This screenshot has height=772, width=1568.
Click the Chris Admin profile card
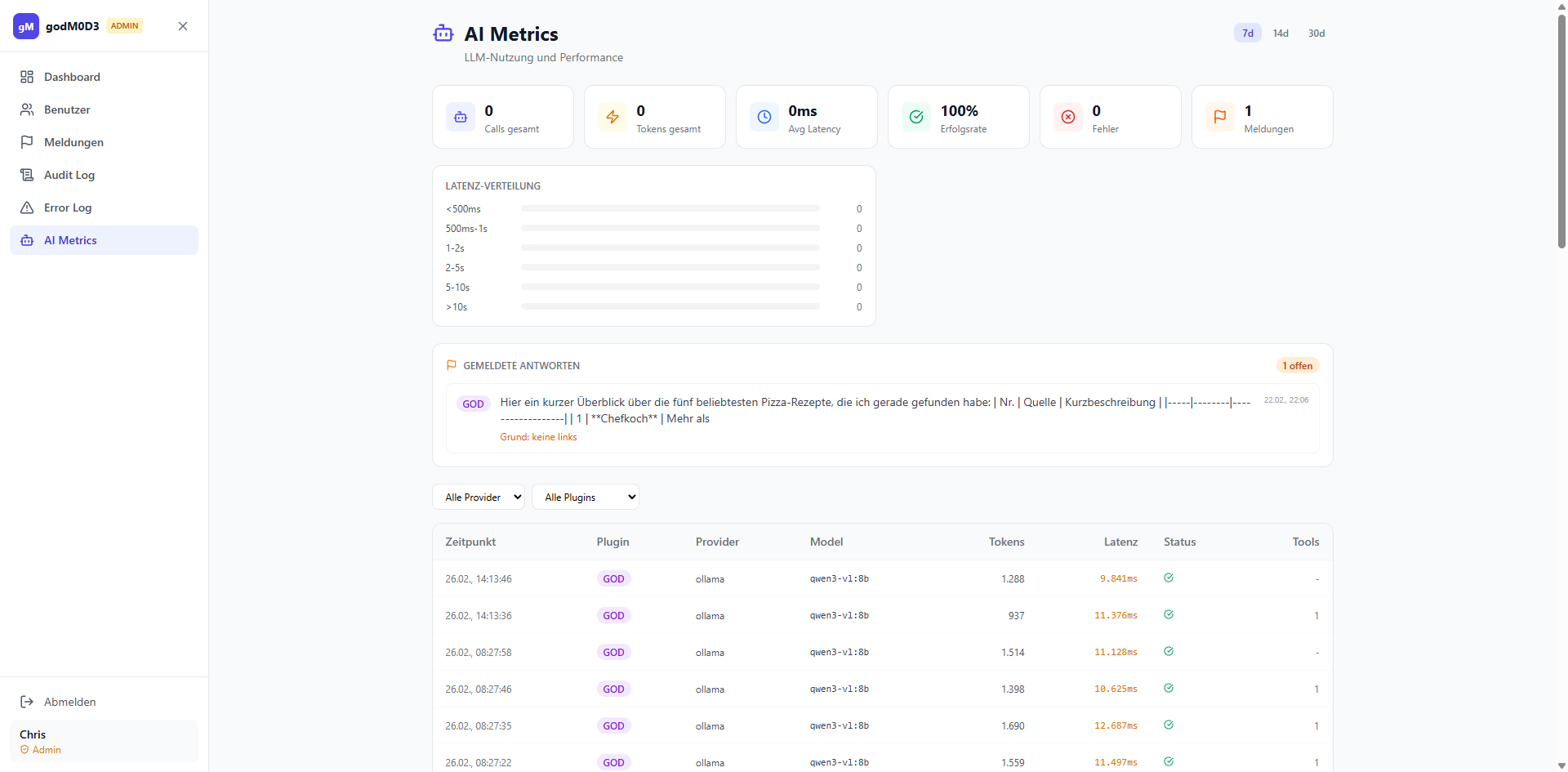click(104, 741)
